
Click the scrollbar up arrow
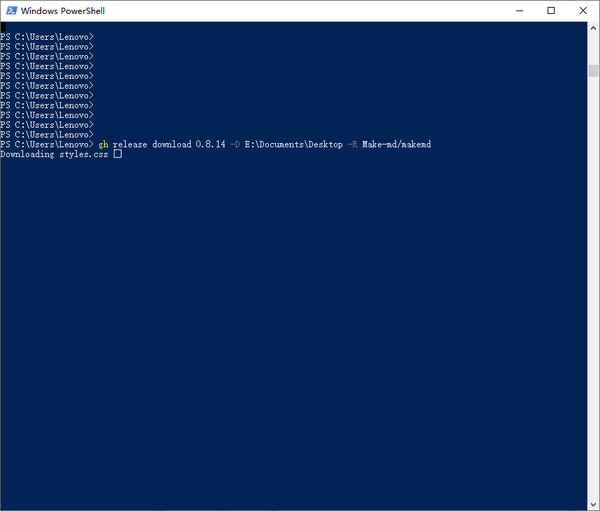click(594, 27)
